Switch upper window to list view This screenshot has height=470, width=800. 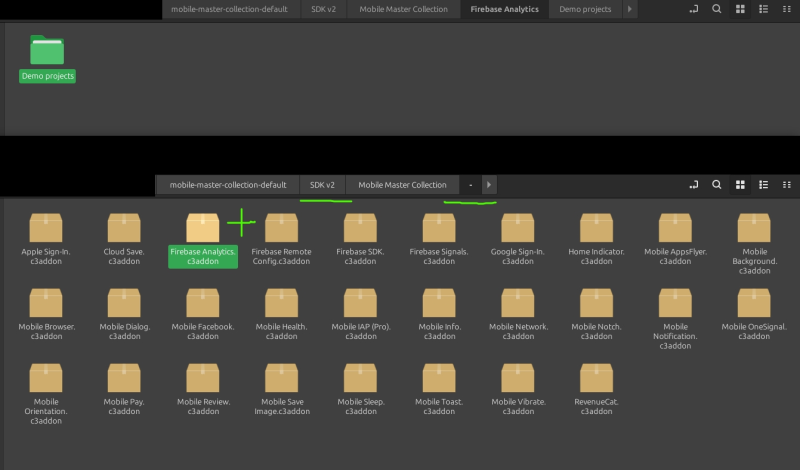(763, 9)
